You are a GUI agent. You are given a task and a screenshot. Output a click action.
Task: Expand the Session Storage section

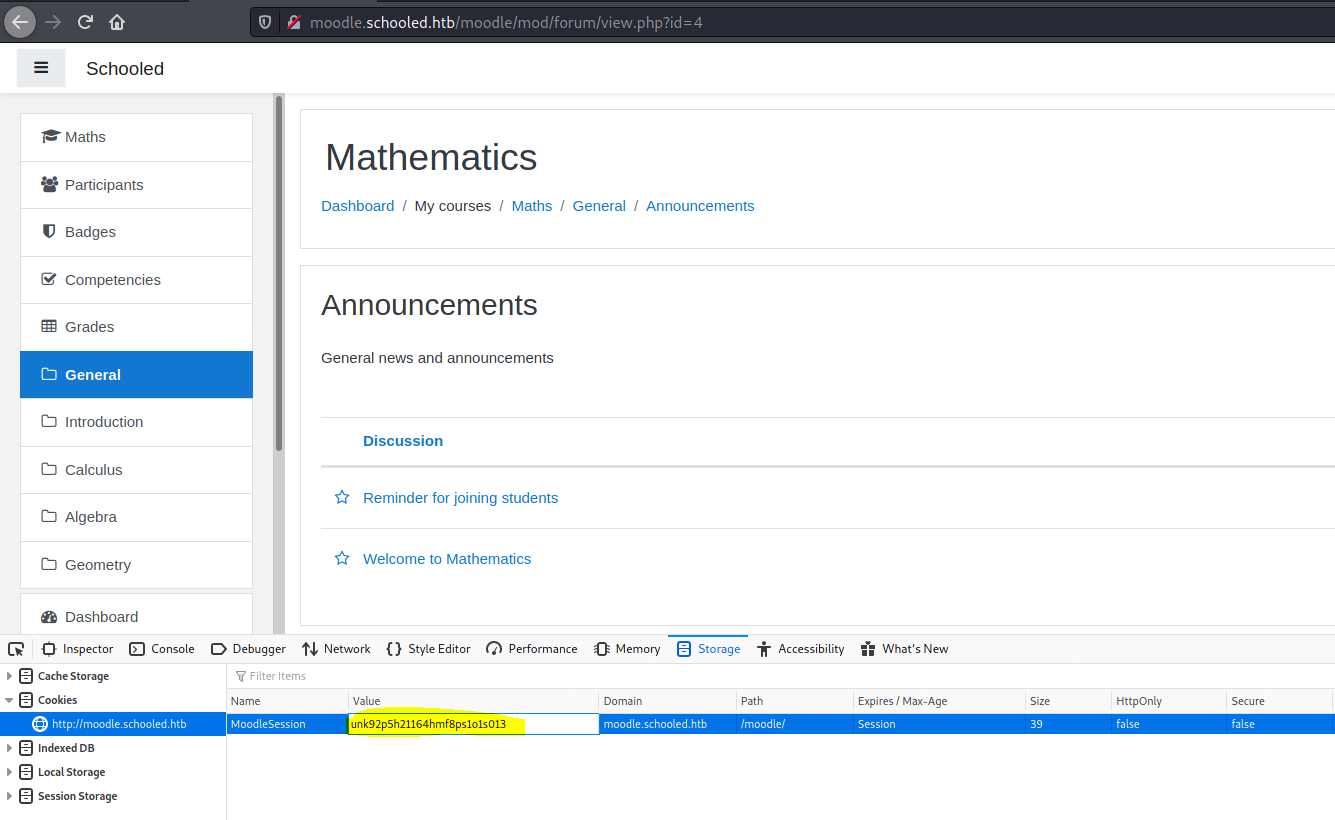(8, 795)
